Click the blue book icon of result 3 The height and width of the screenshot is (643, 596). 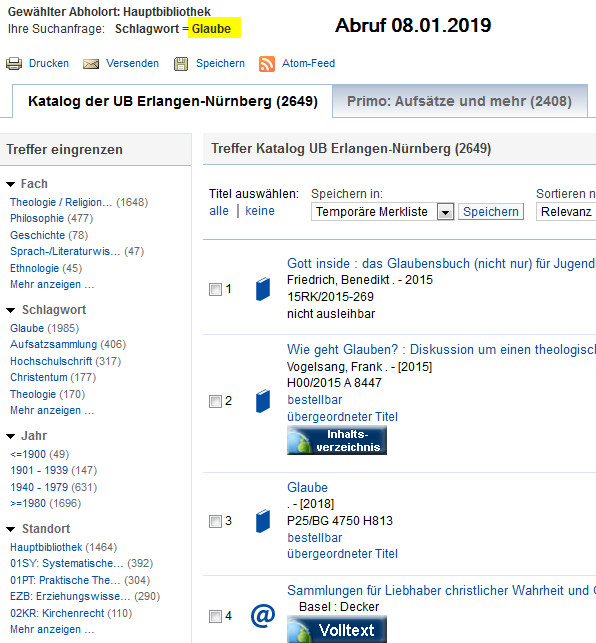point(263,521)
